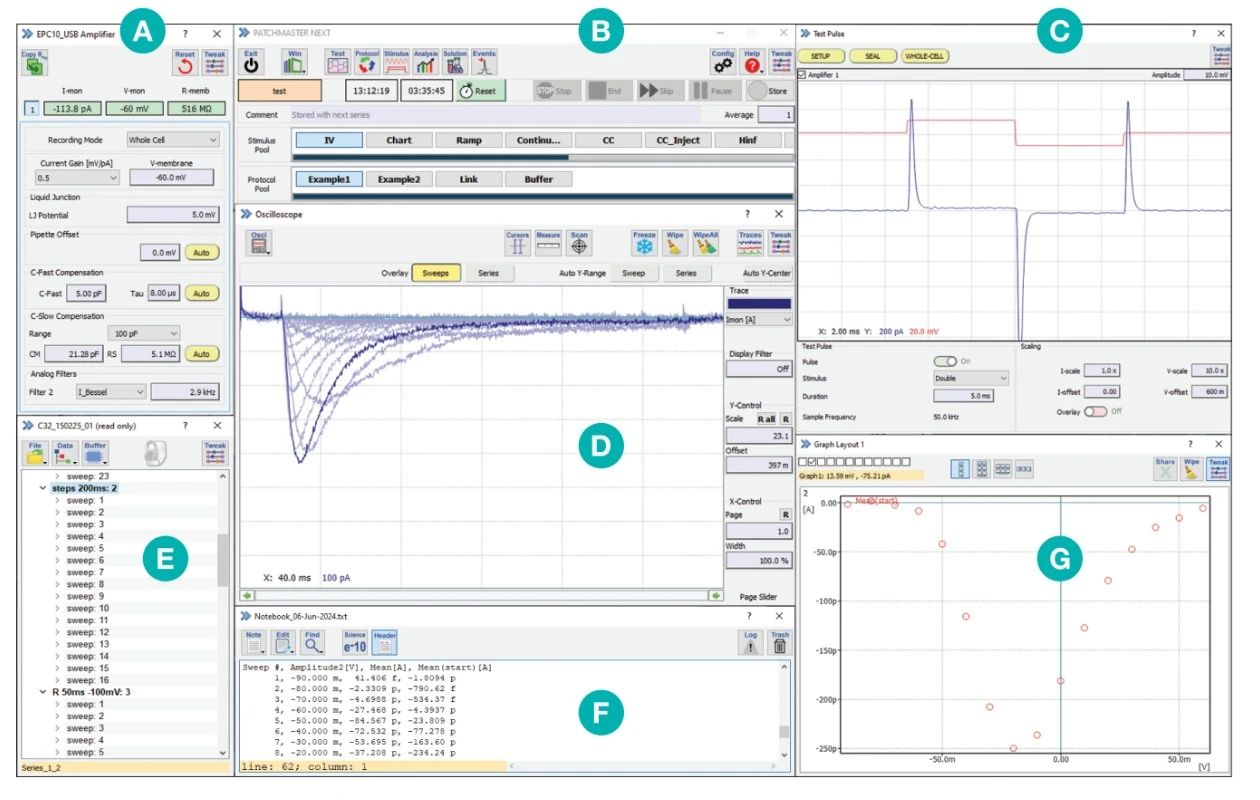
Task: Toggle the Amplifier 1 checkbox in Test Pulse
Action: click(x=801, y=75)
